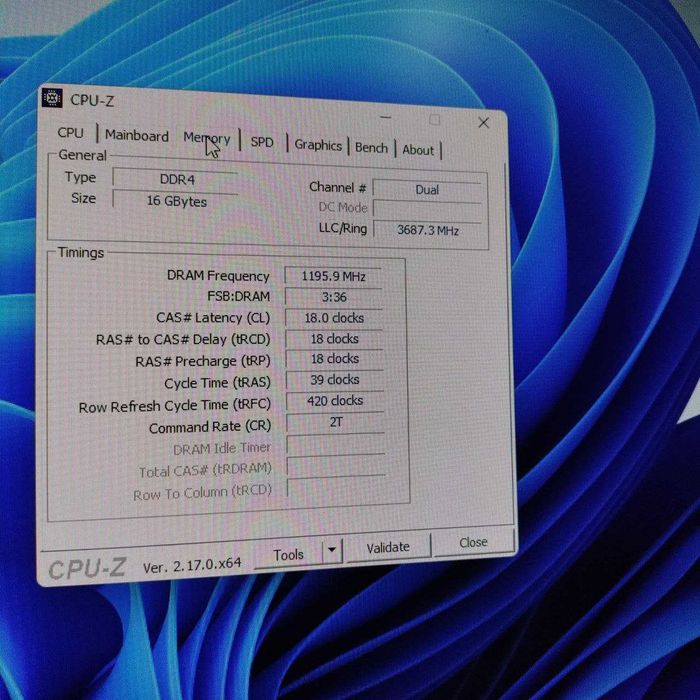Click the Channel # label
The width and height of the screenshot is (700, 700).
338,187
